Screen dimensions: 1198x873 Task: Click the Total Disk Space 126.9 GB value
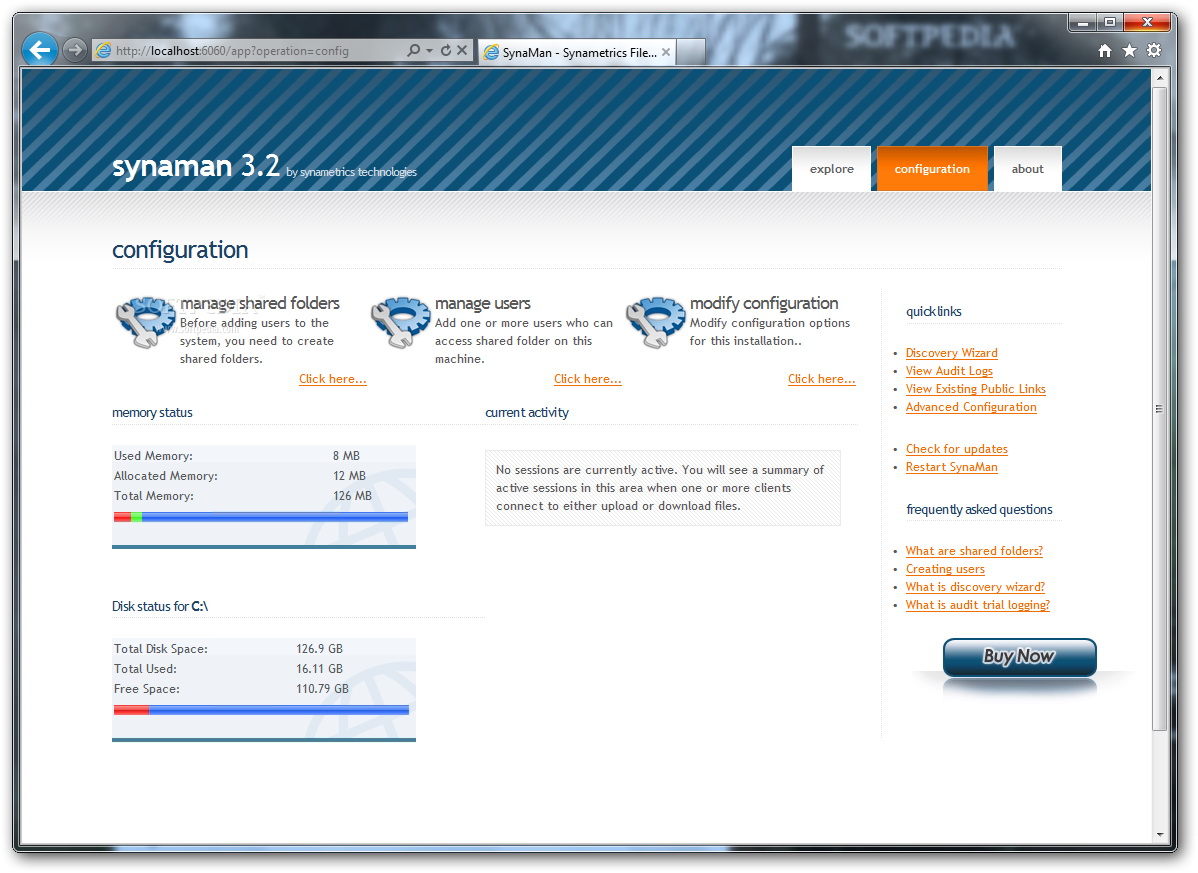pos(319,648)
